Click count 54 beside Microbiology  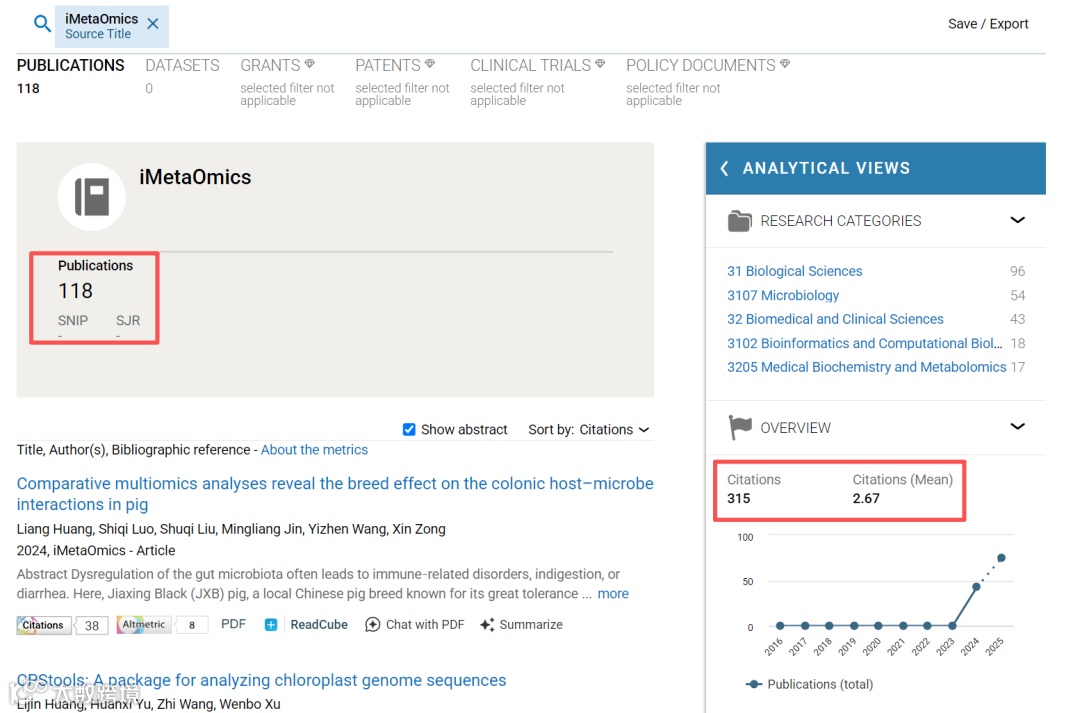[x=1017, y=296]
